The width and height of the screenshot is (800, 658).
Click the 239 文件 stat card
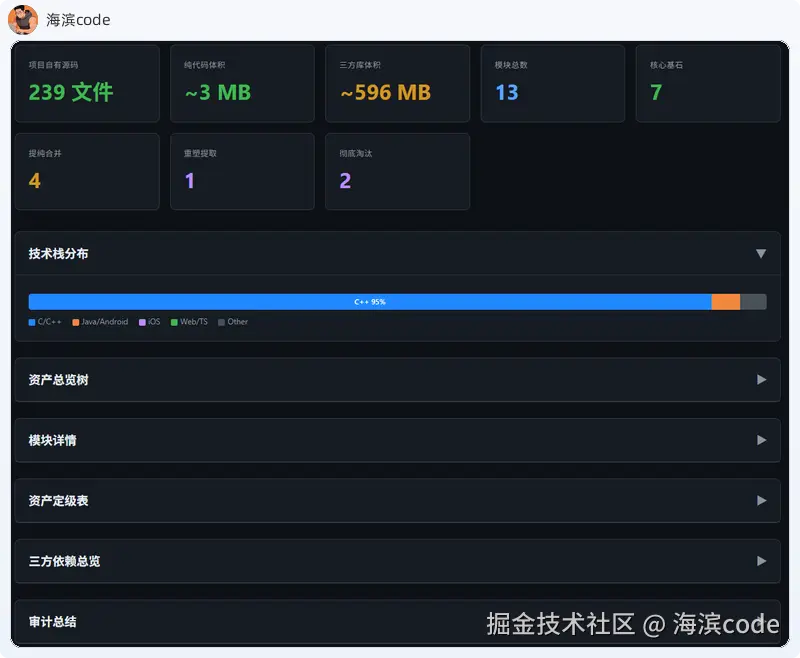click(x=87, y=83)
